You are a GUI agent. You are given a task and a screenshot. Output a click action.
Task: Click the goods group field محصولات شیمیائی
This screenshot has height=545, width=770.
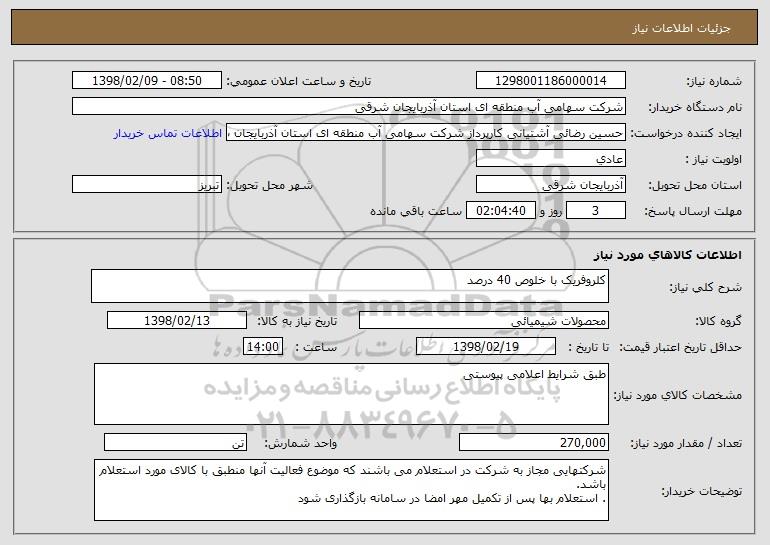pyautogui.click(x=484, y=321)
